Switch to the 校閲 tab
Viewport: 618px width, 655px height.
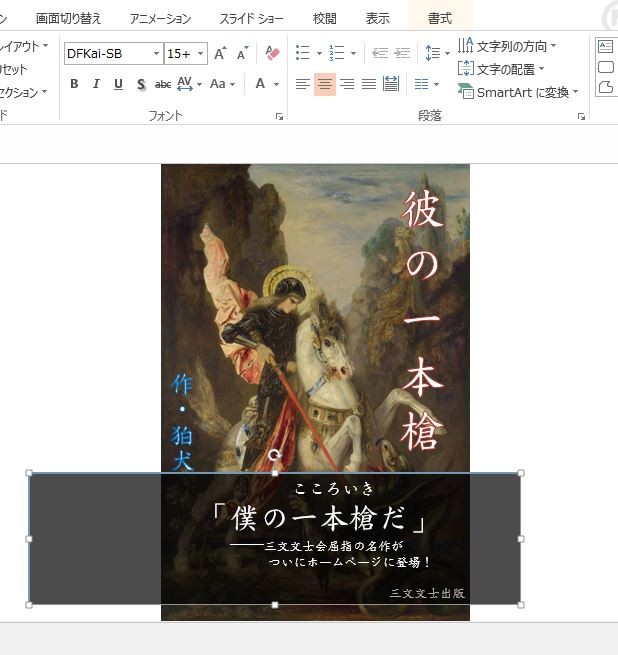click(x=325, y=18)
